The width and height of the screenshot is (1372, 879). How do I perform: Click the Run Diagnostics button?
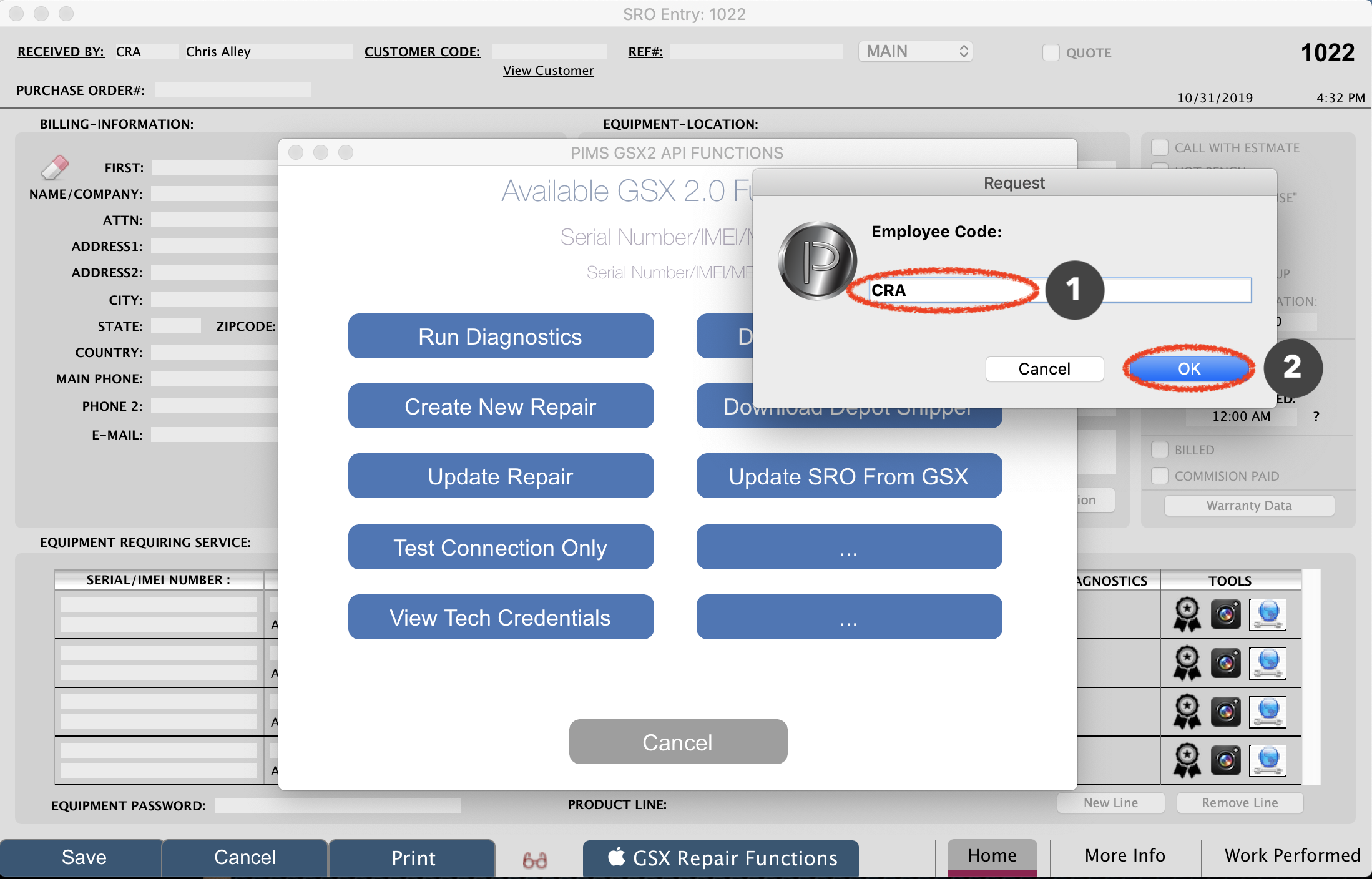501,336
